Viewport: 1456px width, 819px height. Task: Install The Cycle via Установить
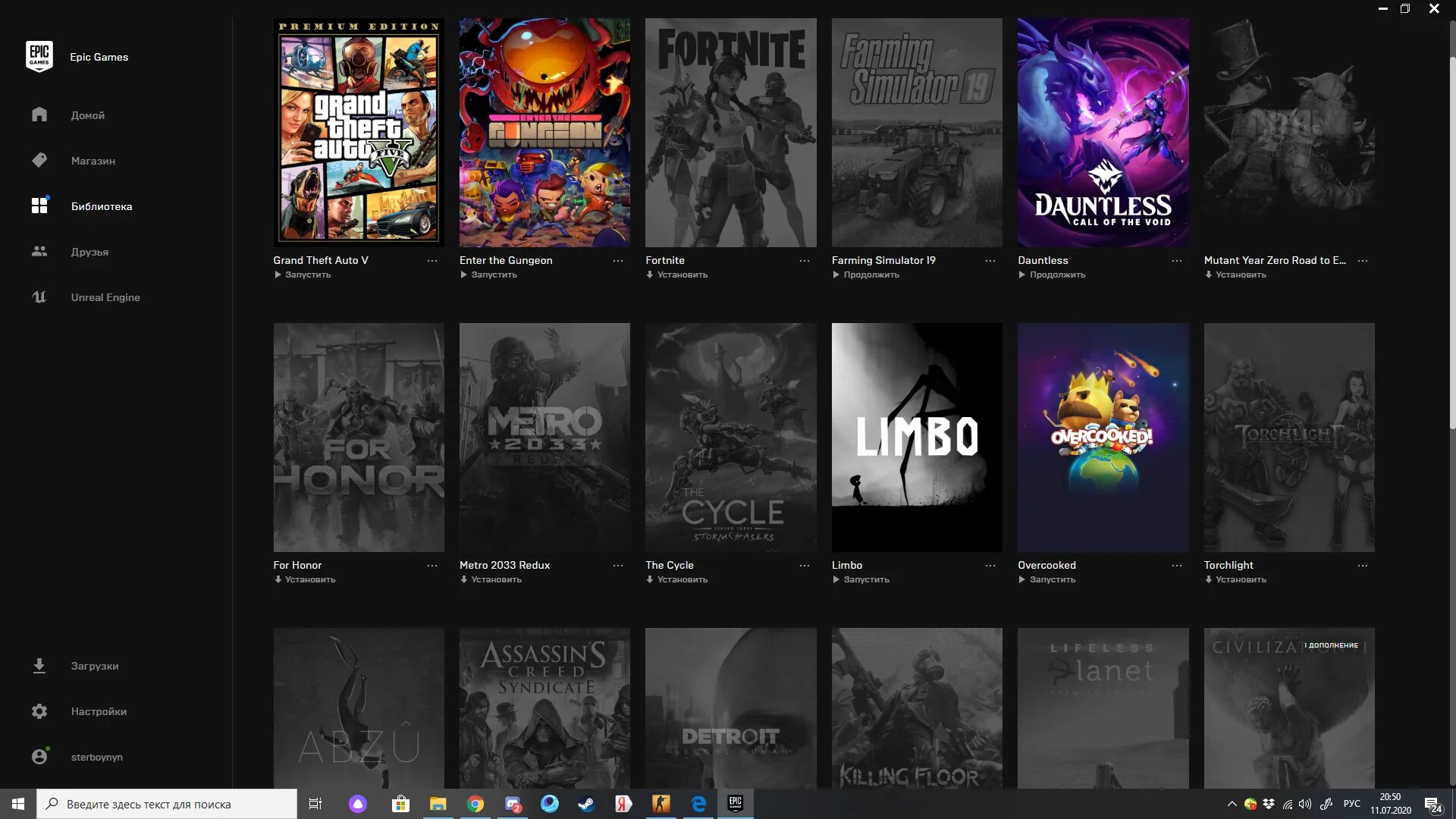(x=676, y=579)
